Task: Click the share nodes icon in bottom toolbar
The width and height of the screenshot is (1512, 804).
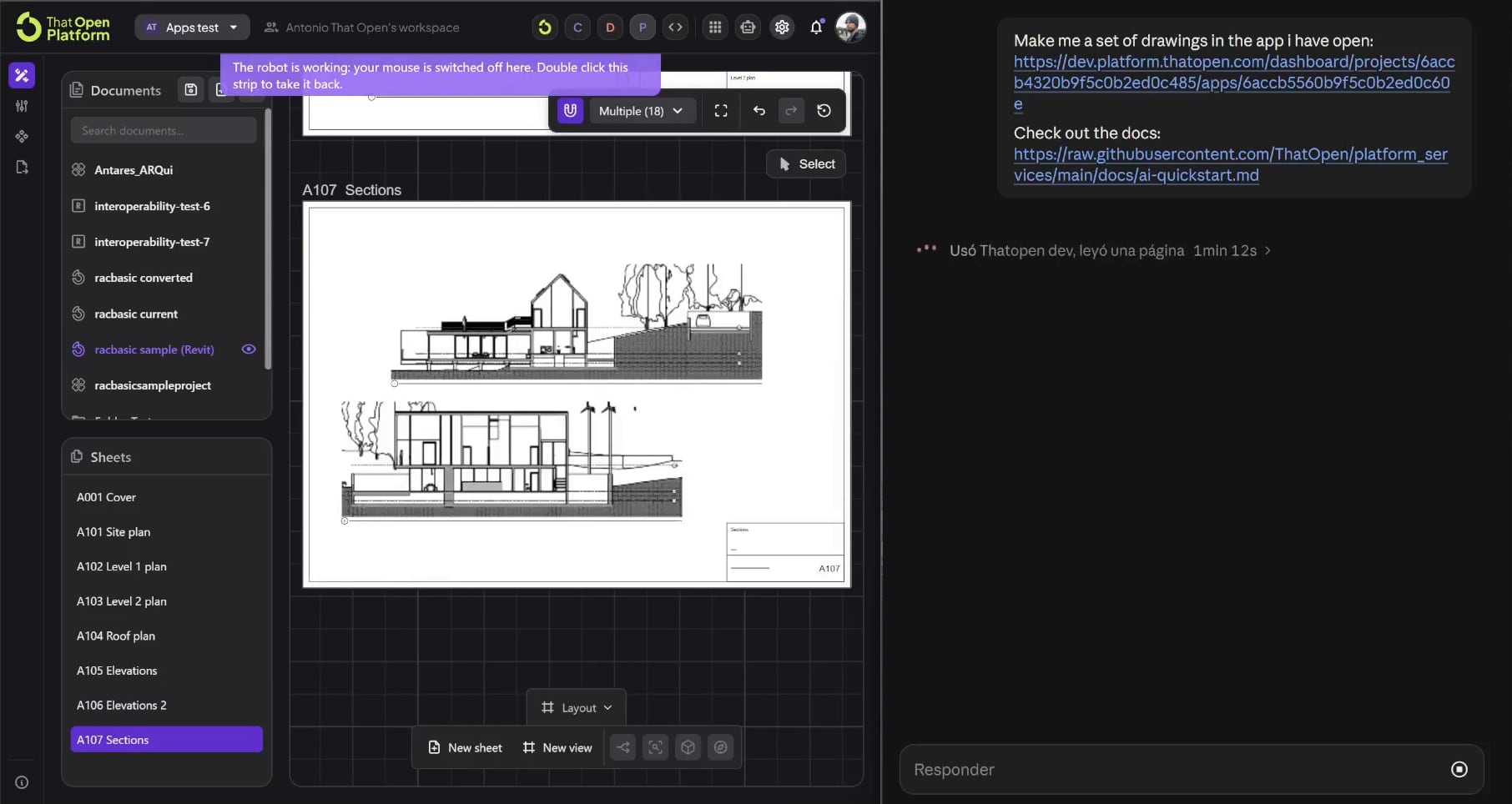Action: click(x=623, y=747)
